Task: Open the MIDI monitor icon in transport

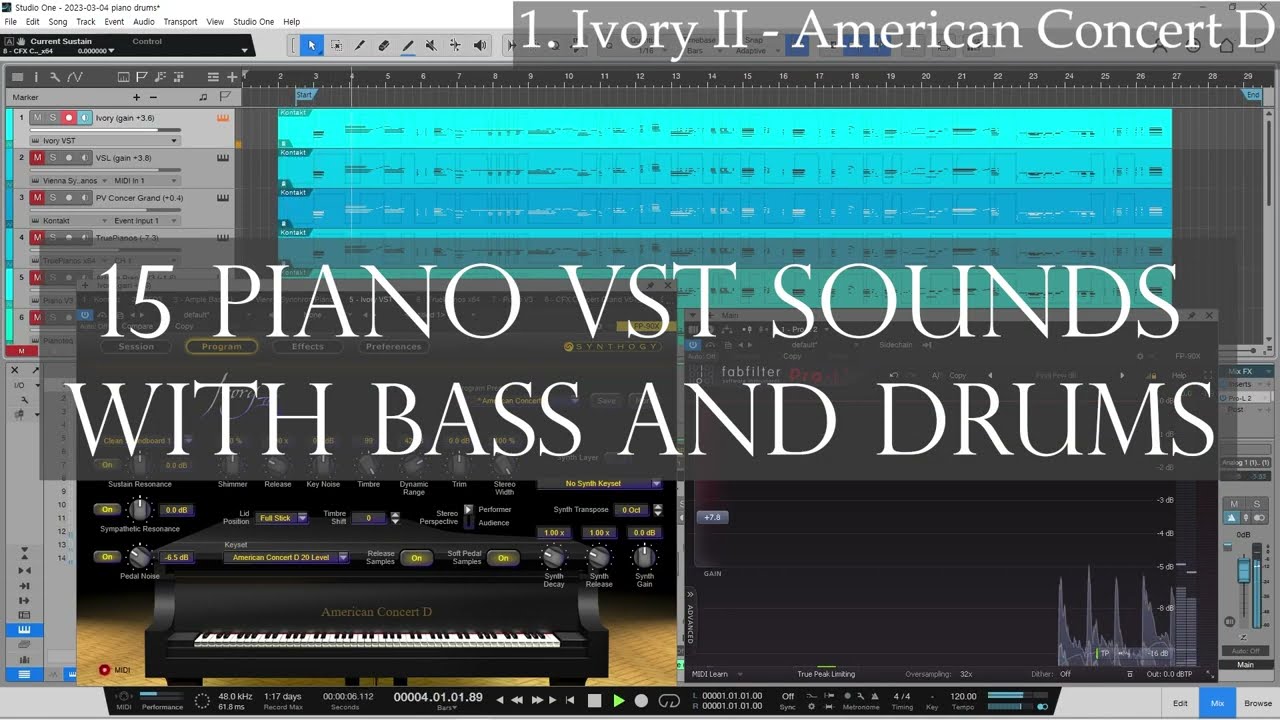Action: point(124,696)
